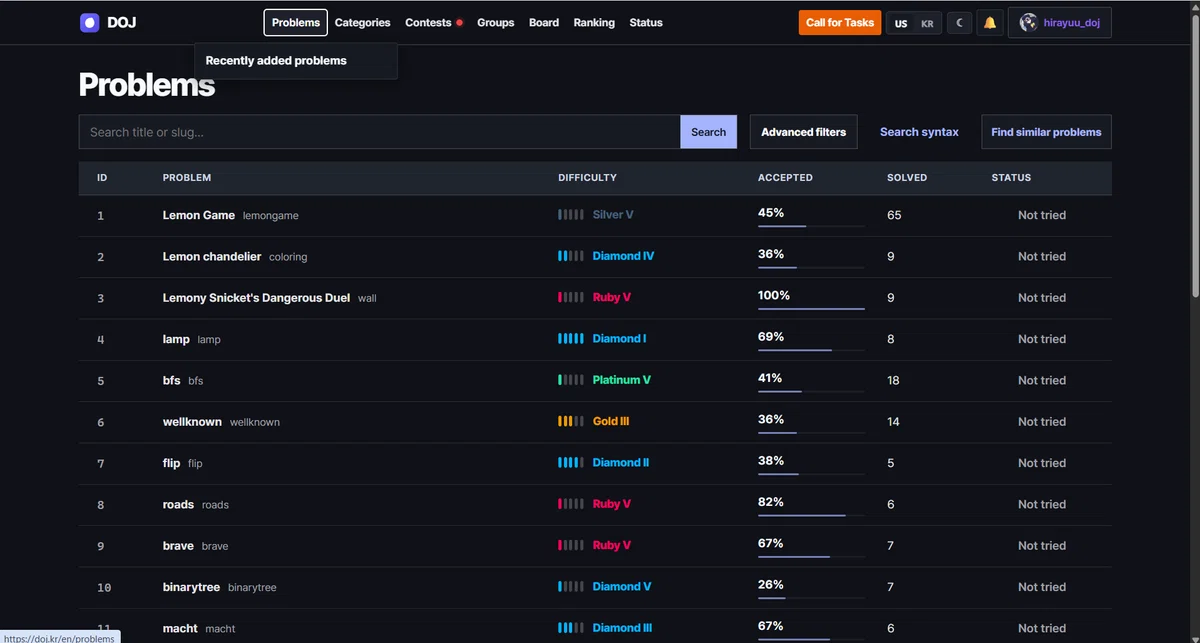Open the Contests page
1200x643 pixels.
(428, 22)
